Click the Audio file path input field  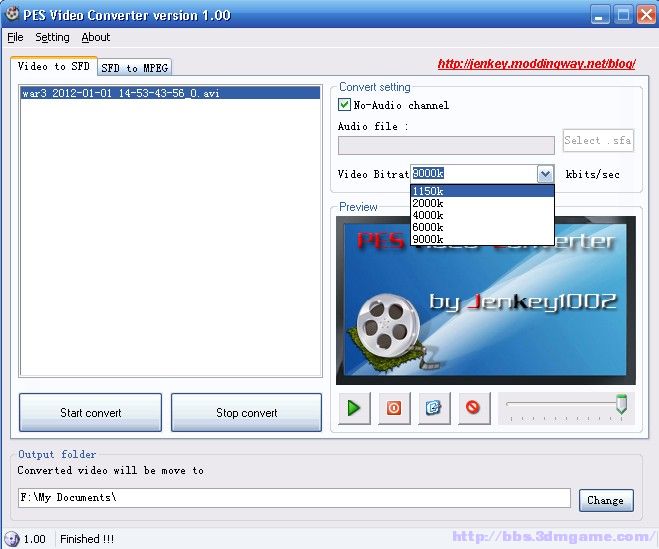pyautogui.click(x=446, y=145)
